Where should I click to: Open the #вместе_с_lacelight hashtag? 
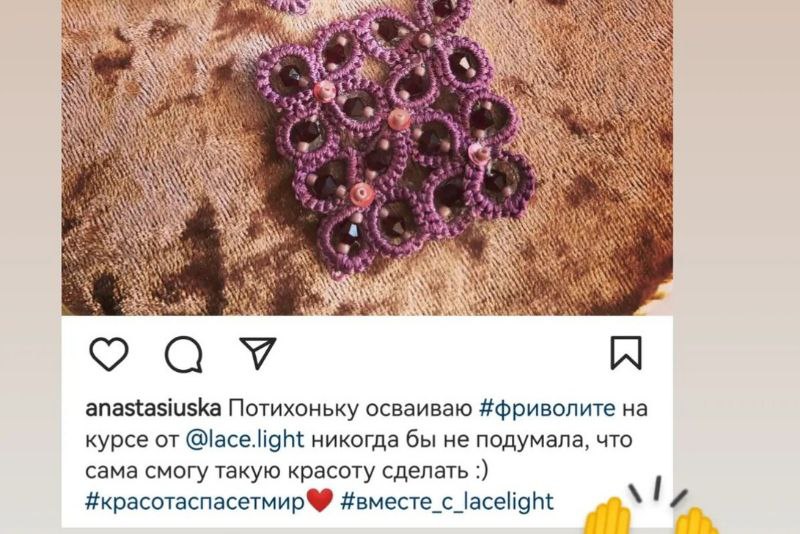click(x=447, y=502)
